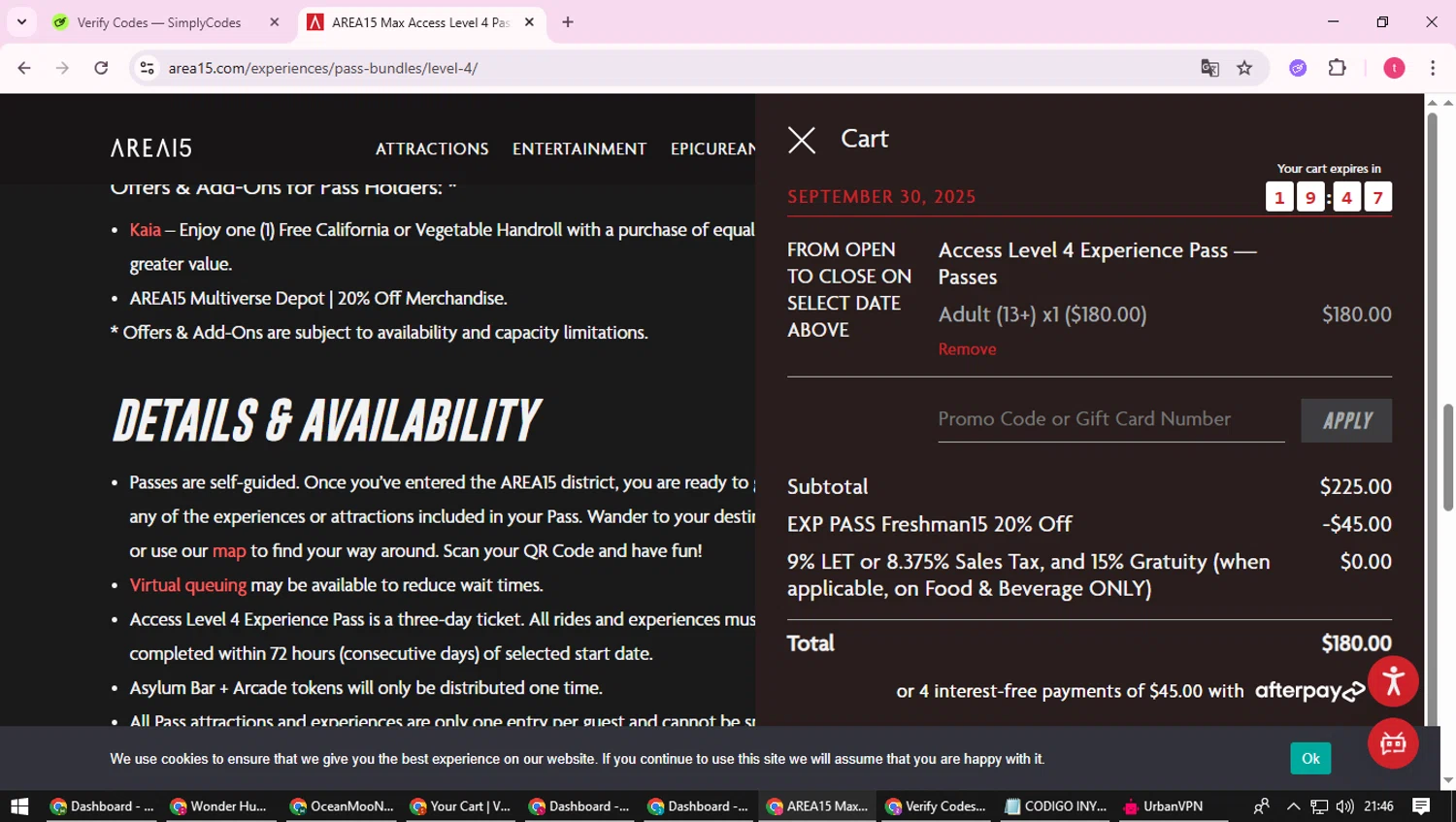Switch to the Verify Codes — SimplyCodes tab
Viewport: 1456px width, 822px height.
point(158,22)
